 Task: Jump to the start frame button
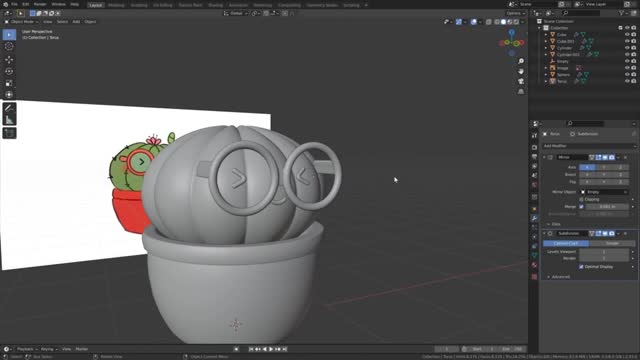[x=251, y=349]
